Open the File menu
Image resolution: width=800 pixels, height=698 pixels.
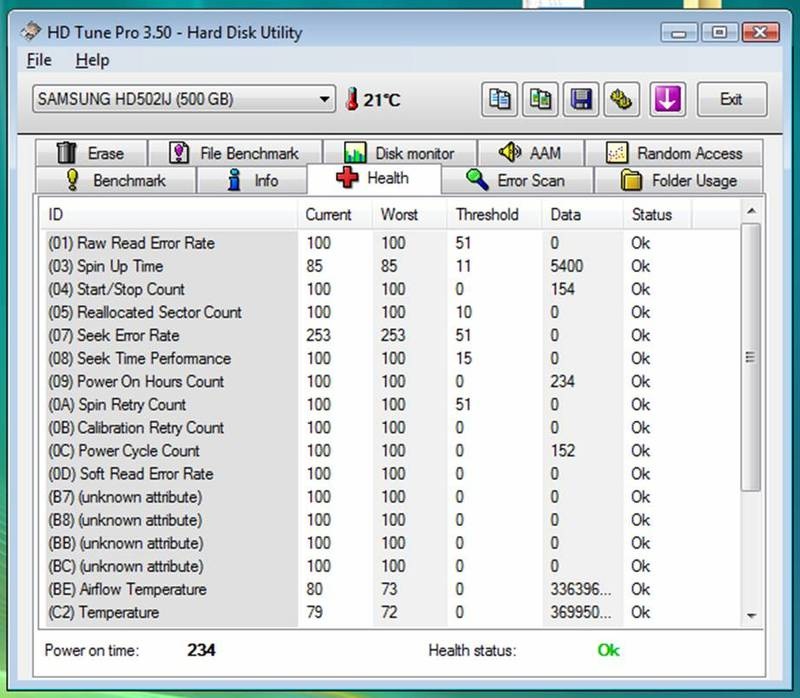pyautogui.click(x=38, y=60)
